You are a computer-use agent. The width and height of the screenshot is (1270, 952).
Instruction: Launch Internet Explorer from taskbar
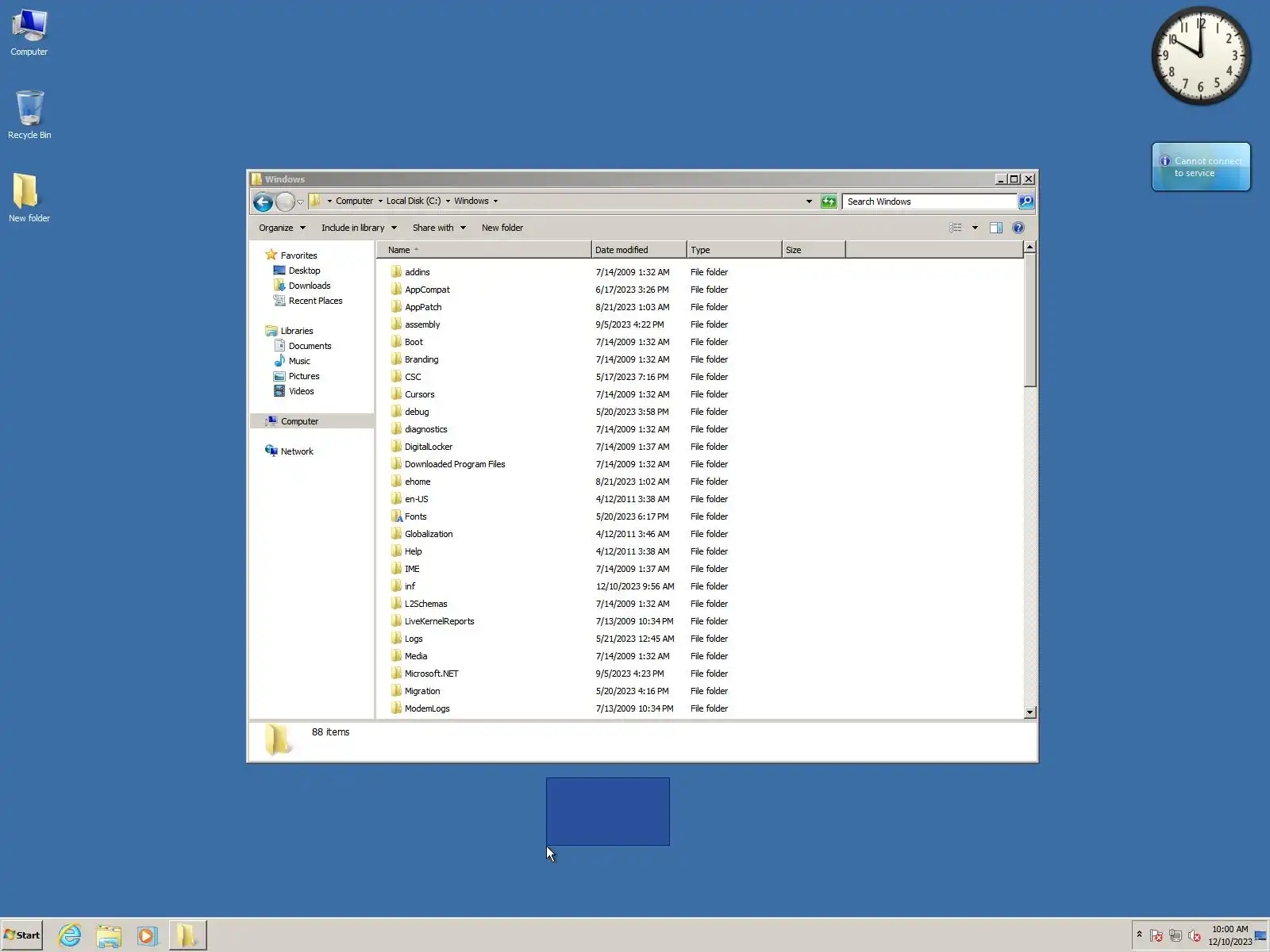coord(70,935)
